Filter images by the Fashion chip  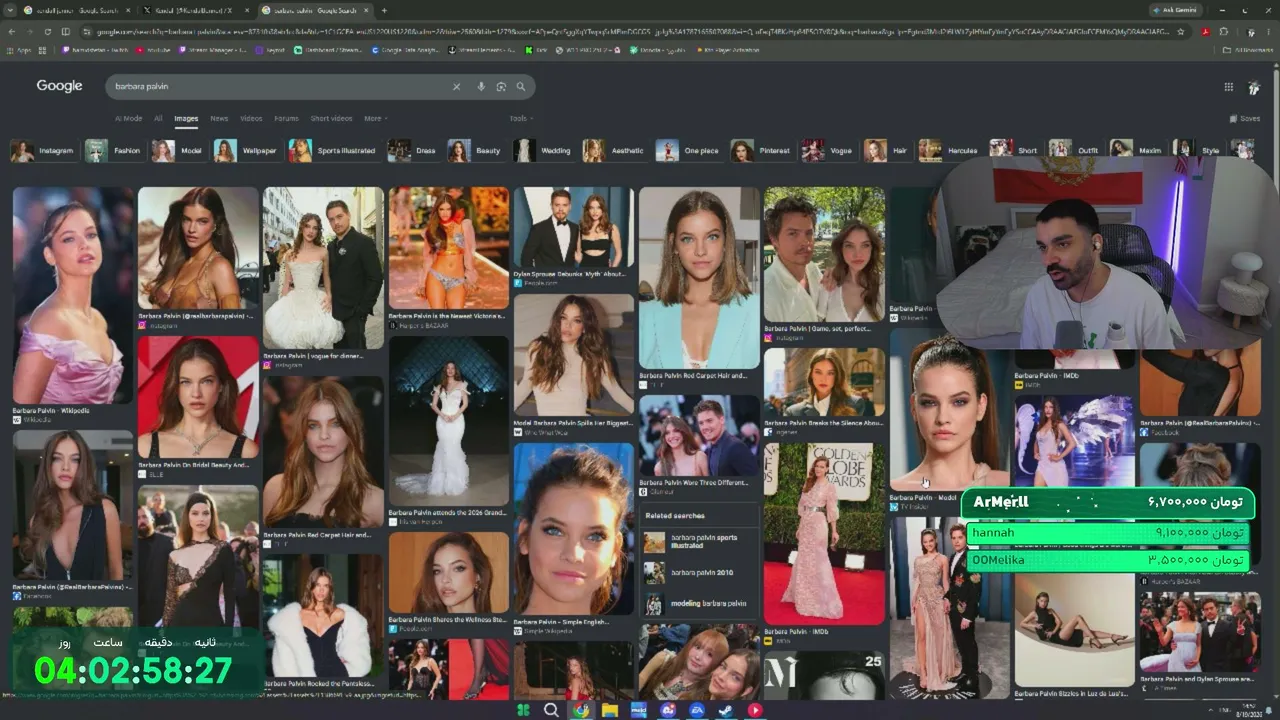pyautogui.click(x=114, y=151)
